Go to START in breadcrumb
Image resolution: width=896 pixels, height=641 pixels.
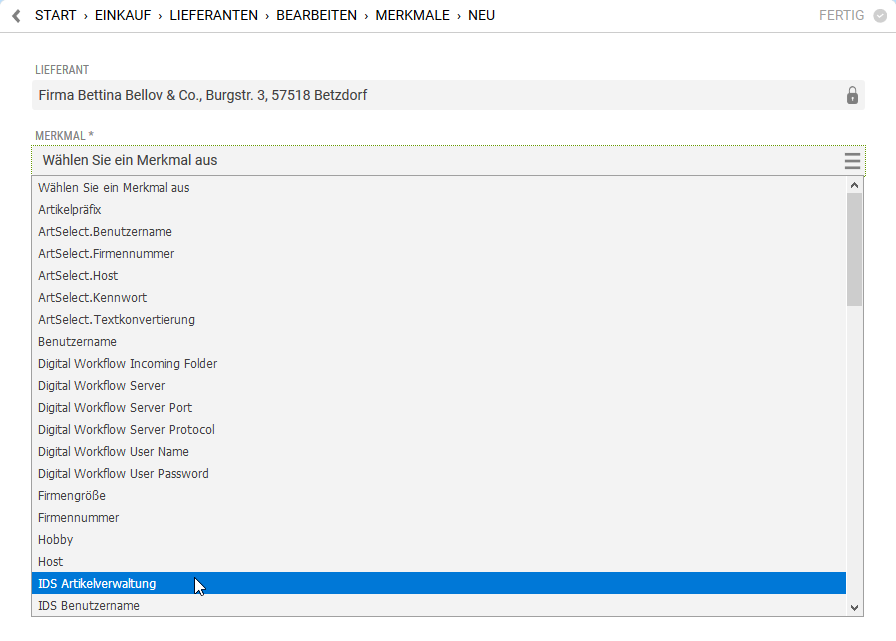[55, 16]
